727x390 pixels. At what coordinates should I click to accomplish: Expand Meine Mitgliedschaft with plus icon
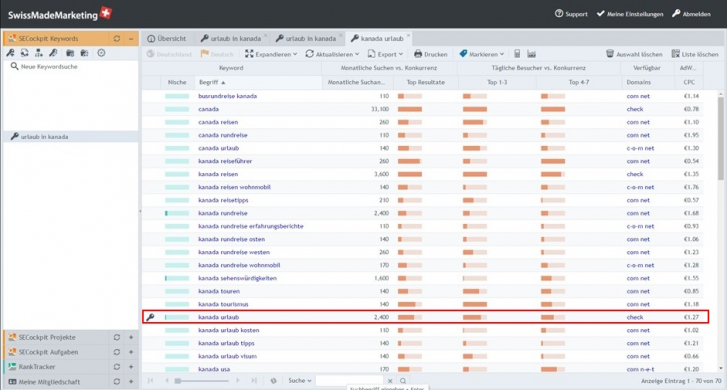pyautogui.click(x=131, y=382)
